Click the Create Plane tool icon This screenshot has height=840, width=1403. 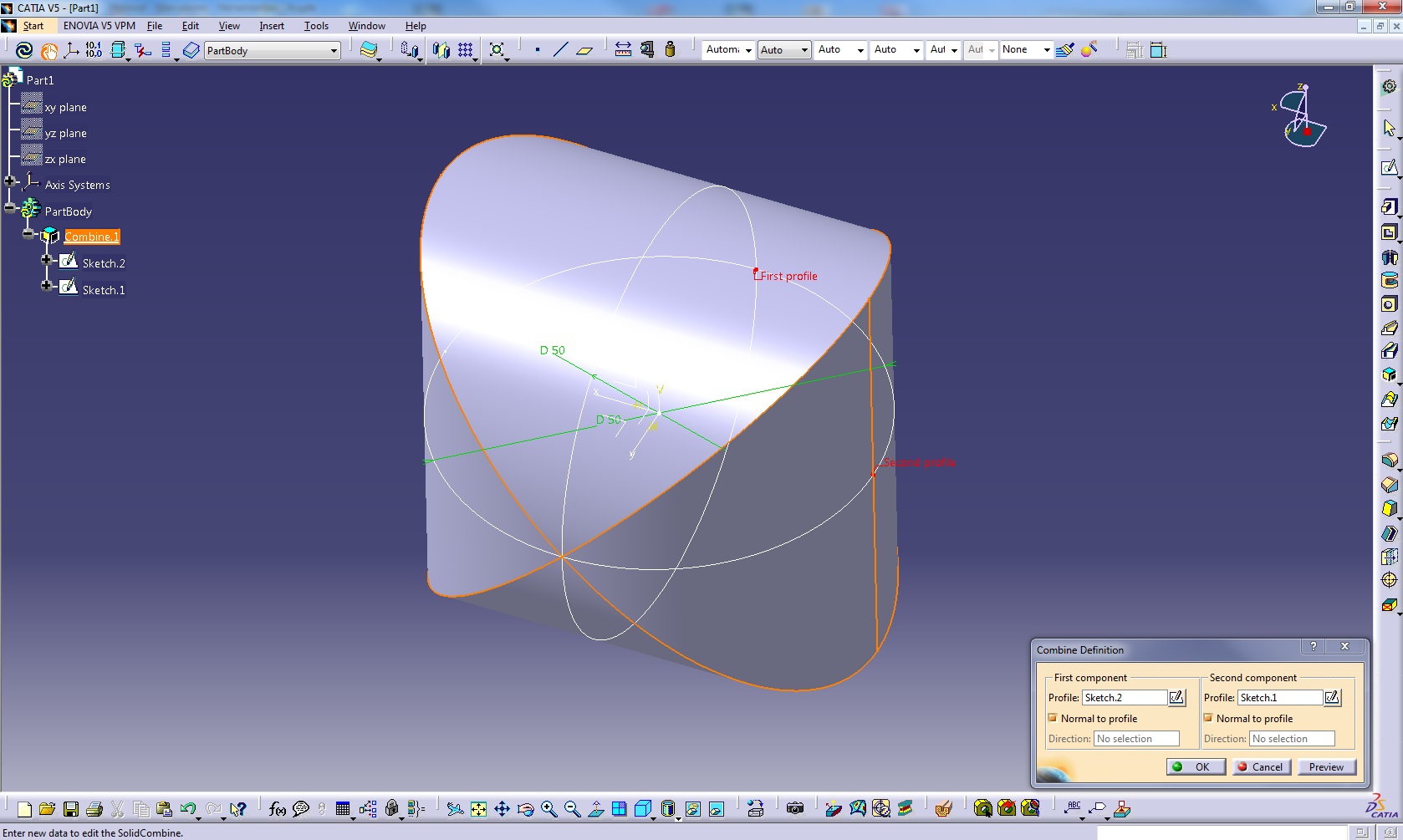[x=584, y=49]
